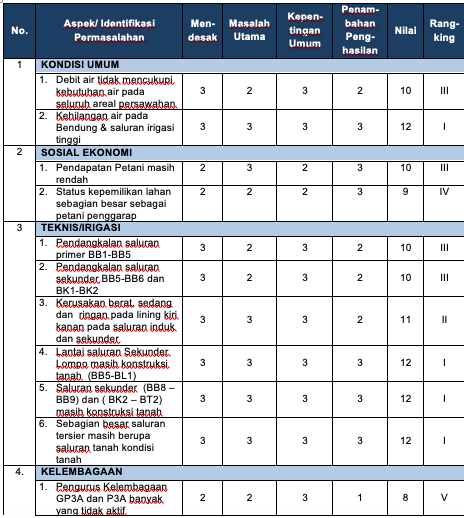This screenshot has width=464, height=518.
Task: Select the 'Status kepemilikan lahan' item cell
Action: (x=109, y=203)
